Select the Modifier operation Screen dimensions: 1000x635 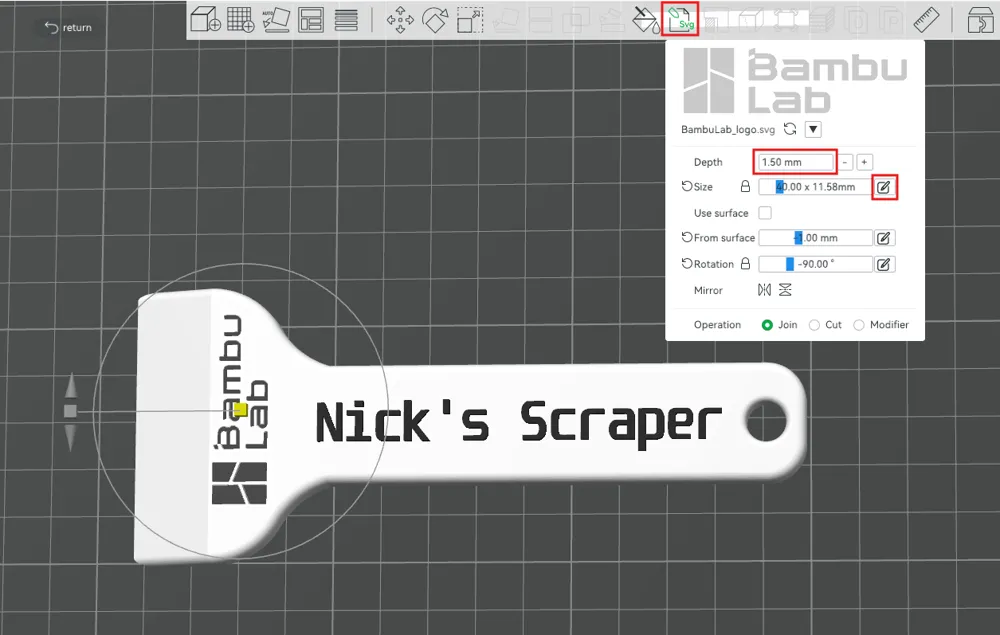pos(859,325)
